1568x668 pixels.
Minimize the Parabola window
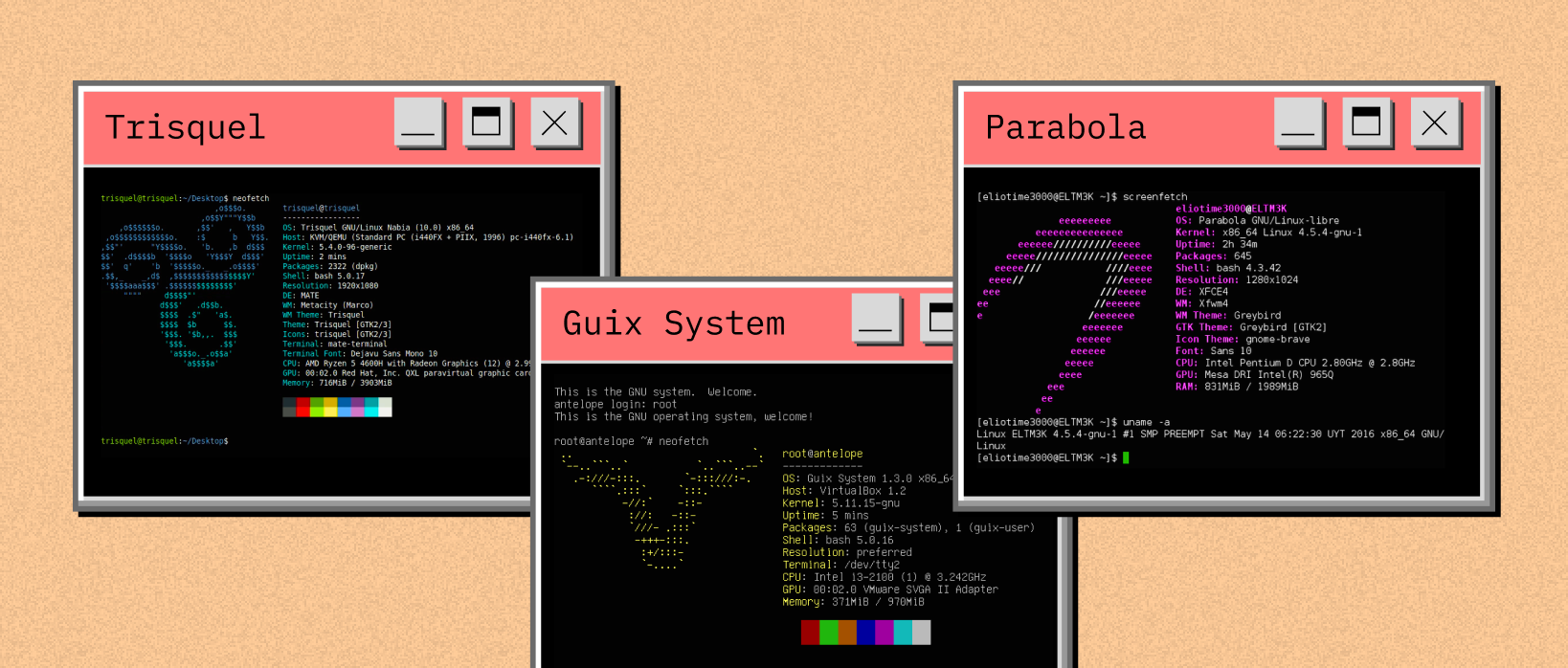click(x=1298, y=123)
